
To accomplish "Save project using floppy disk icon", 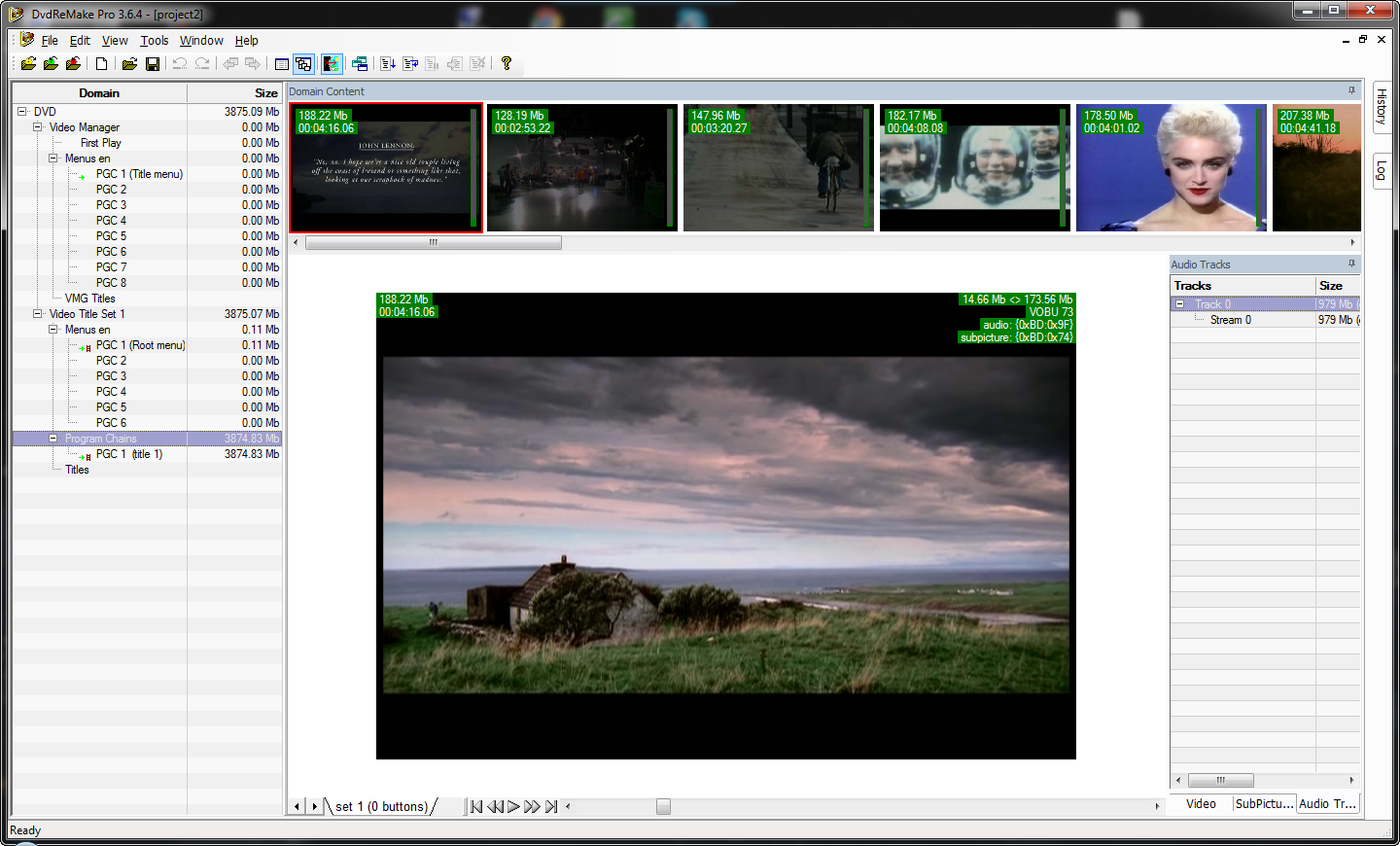I will pos(153,64).
